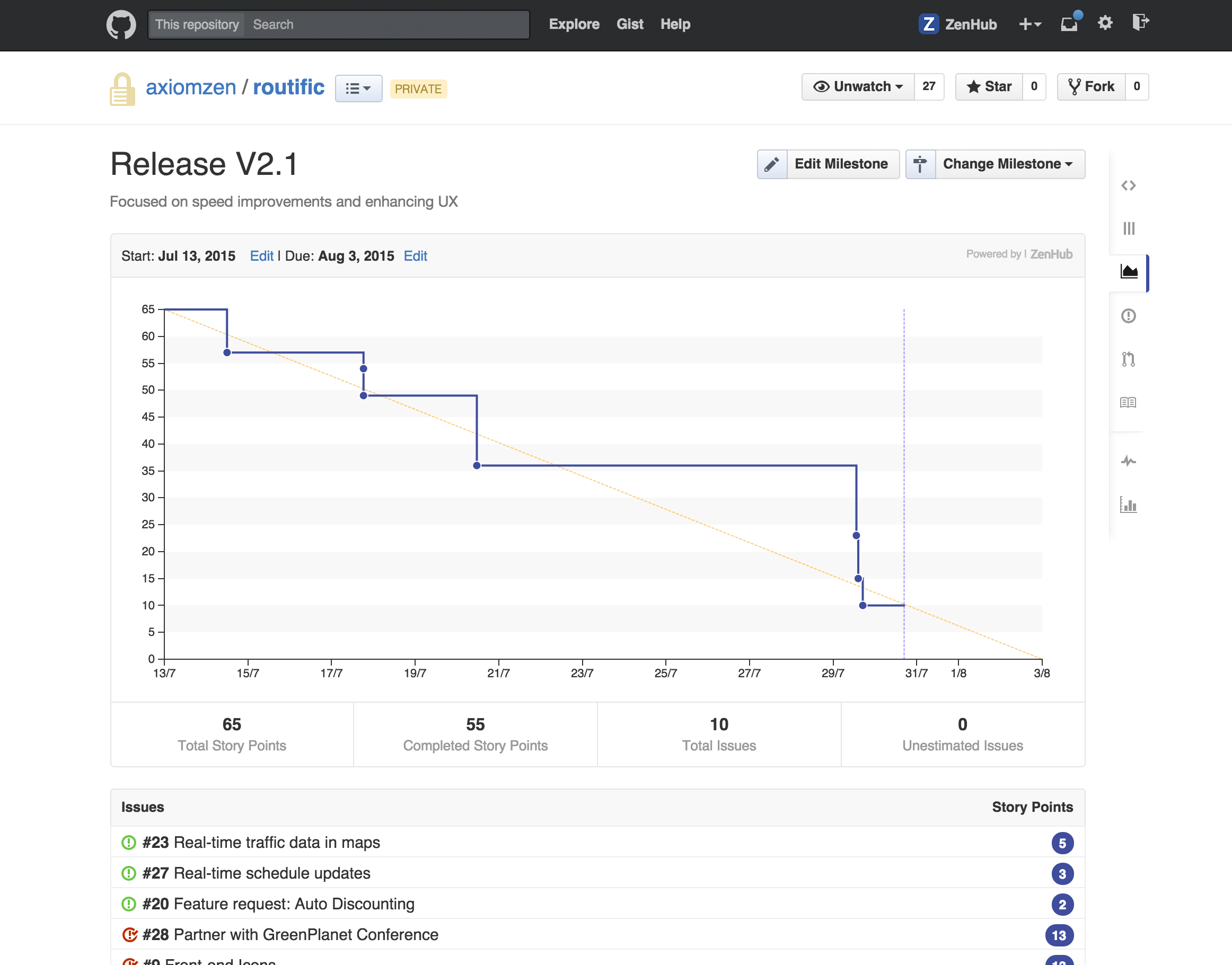Open the Issues sidebar icon
This screenshot has width=1232, height=965.
(1128, 316)
